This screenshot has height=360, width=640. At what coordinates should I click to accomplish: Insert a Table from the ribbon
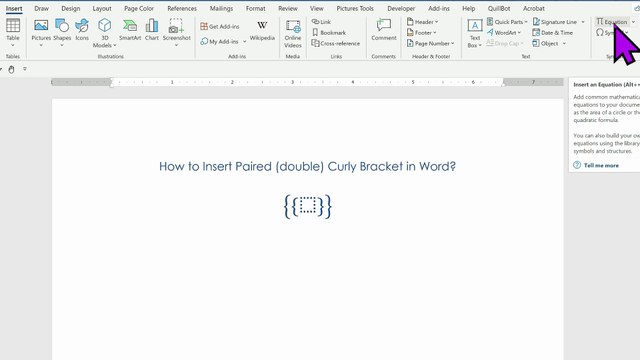(13, 33)
